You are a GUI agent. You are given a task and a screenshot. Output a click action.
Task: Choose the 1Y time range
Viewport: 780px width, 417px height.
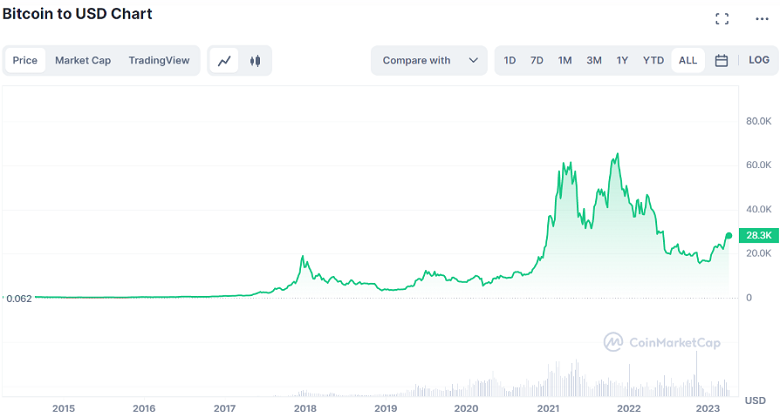click(x=622, y=61)
